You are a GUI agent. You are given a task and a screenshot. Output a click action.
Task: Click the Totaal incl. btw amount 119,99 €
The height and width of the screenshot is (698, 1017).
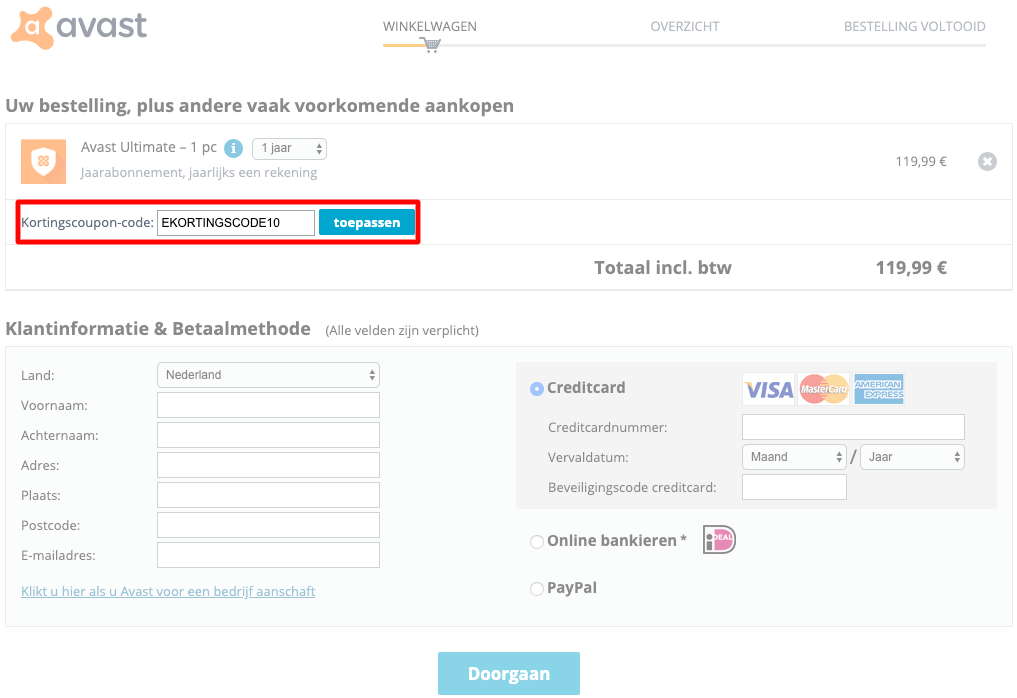coord(911,267)
